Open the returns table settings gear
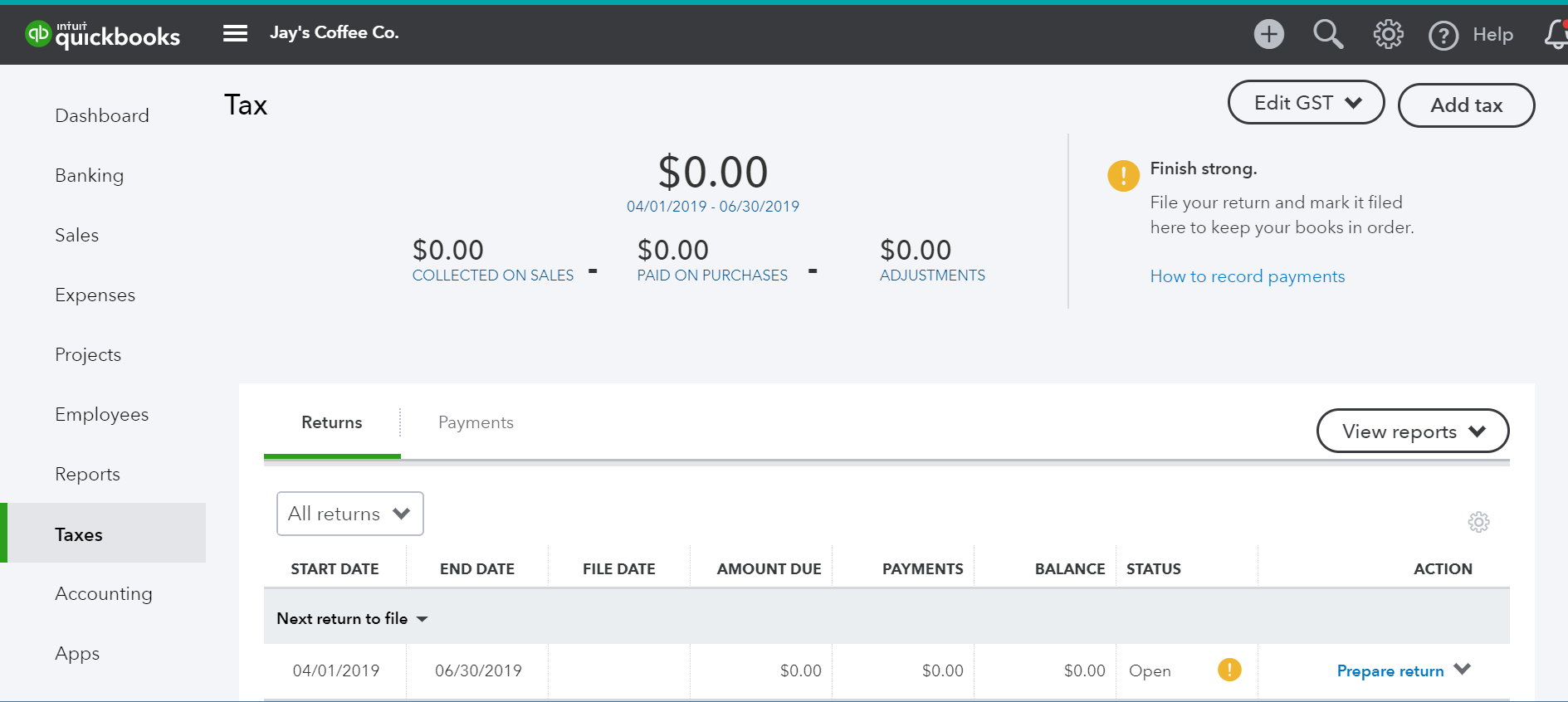1568x702 pixels. (1478, 522)
